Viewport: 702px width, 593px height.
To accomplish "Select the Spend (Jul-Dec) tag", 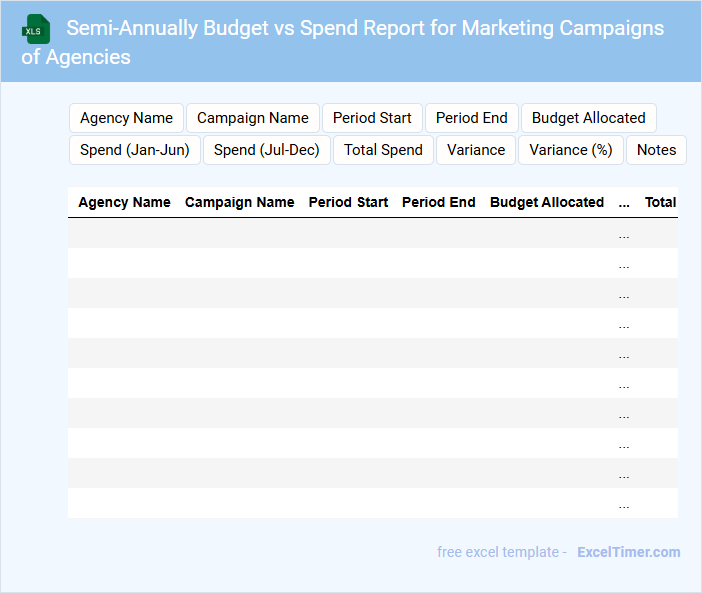I will pos(267,150).
